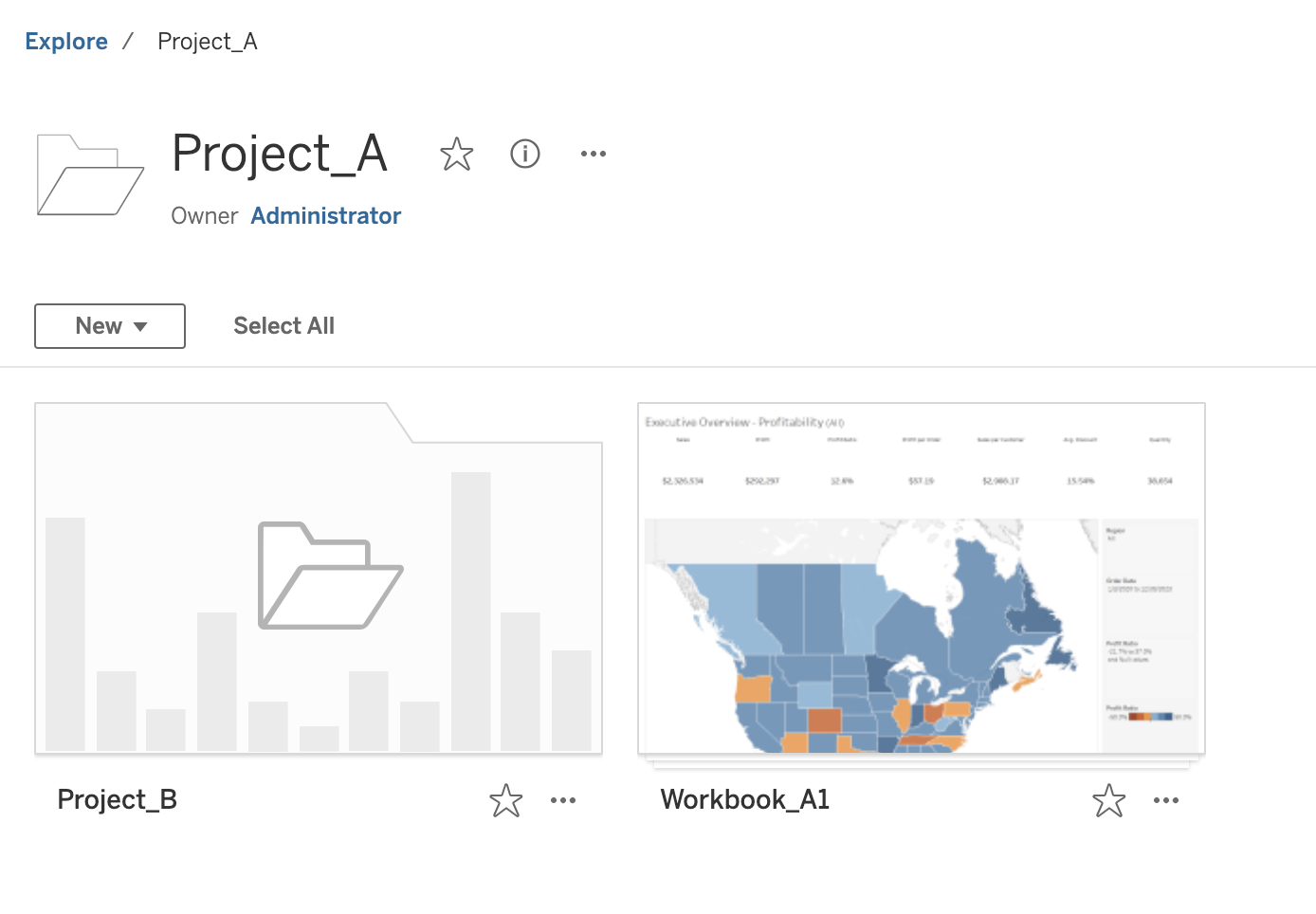Open the Workbook_A1 map thumbnail
The height and width of the screenshot is (914, 1316).
click(922, 578)
